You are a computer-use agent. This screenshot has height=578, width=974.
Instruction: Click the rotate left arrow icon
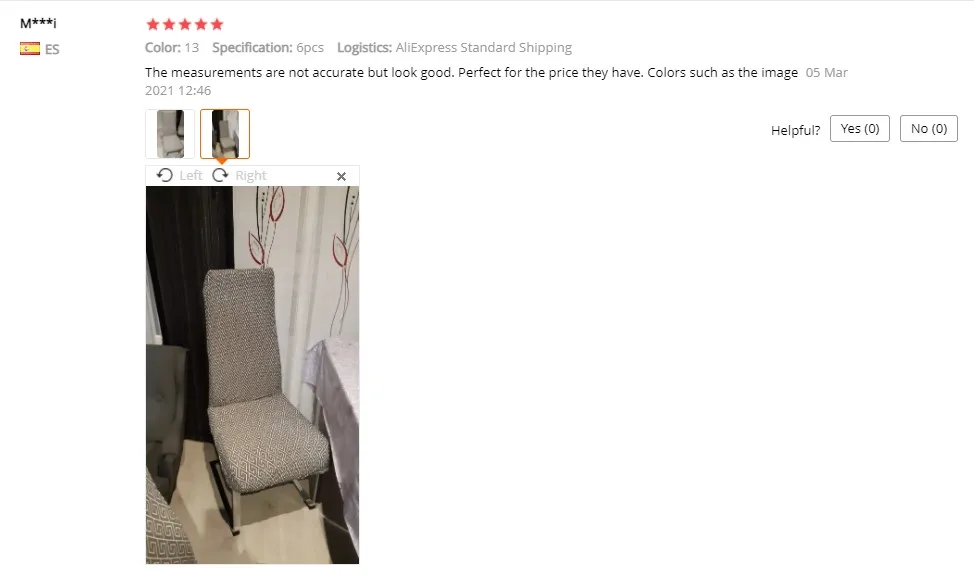click(165, 175)
